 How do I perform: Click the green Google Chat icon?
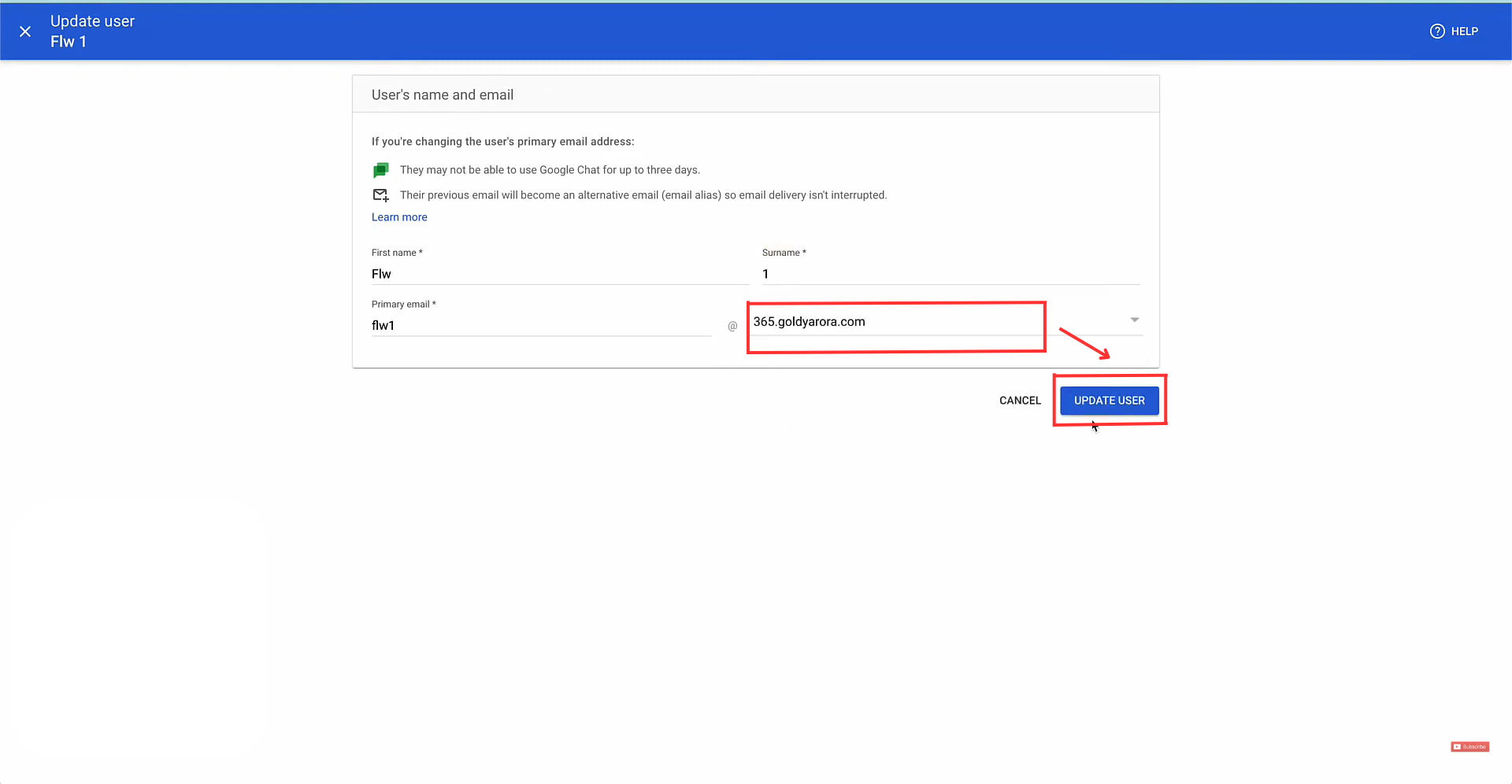(x=380, y=170)
